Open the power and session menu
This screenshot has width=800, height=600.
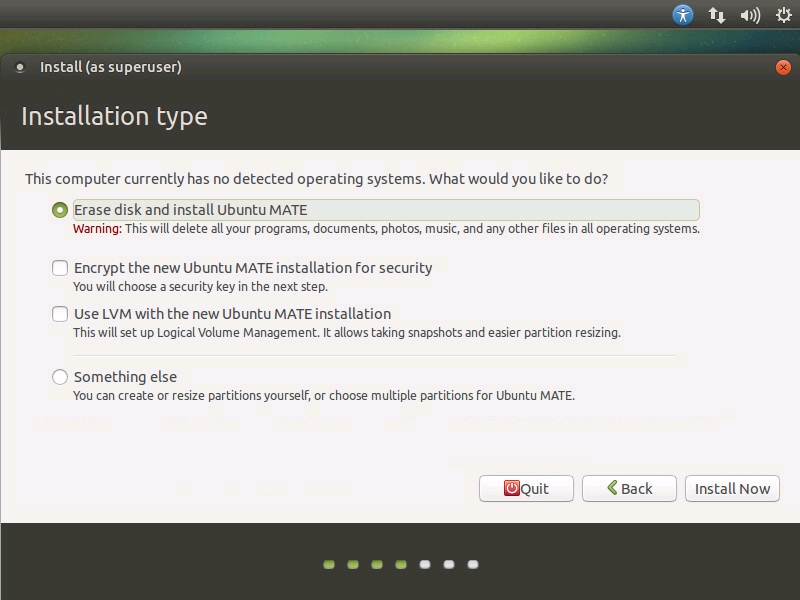pyautogui.click(x=784, y=15)
